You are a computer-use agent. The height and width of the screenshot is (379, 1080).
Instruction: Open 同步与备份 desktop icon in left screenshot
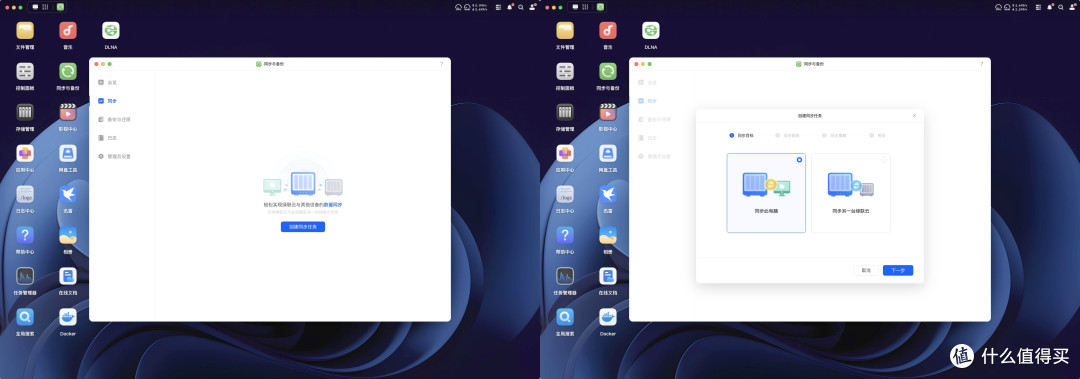tap(68, 72)
